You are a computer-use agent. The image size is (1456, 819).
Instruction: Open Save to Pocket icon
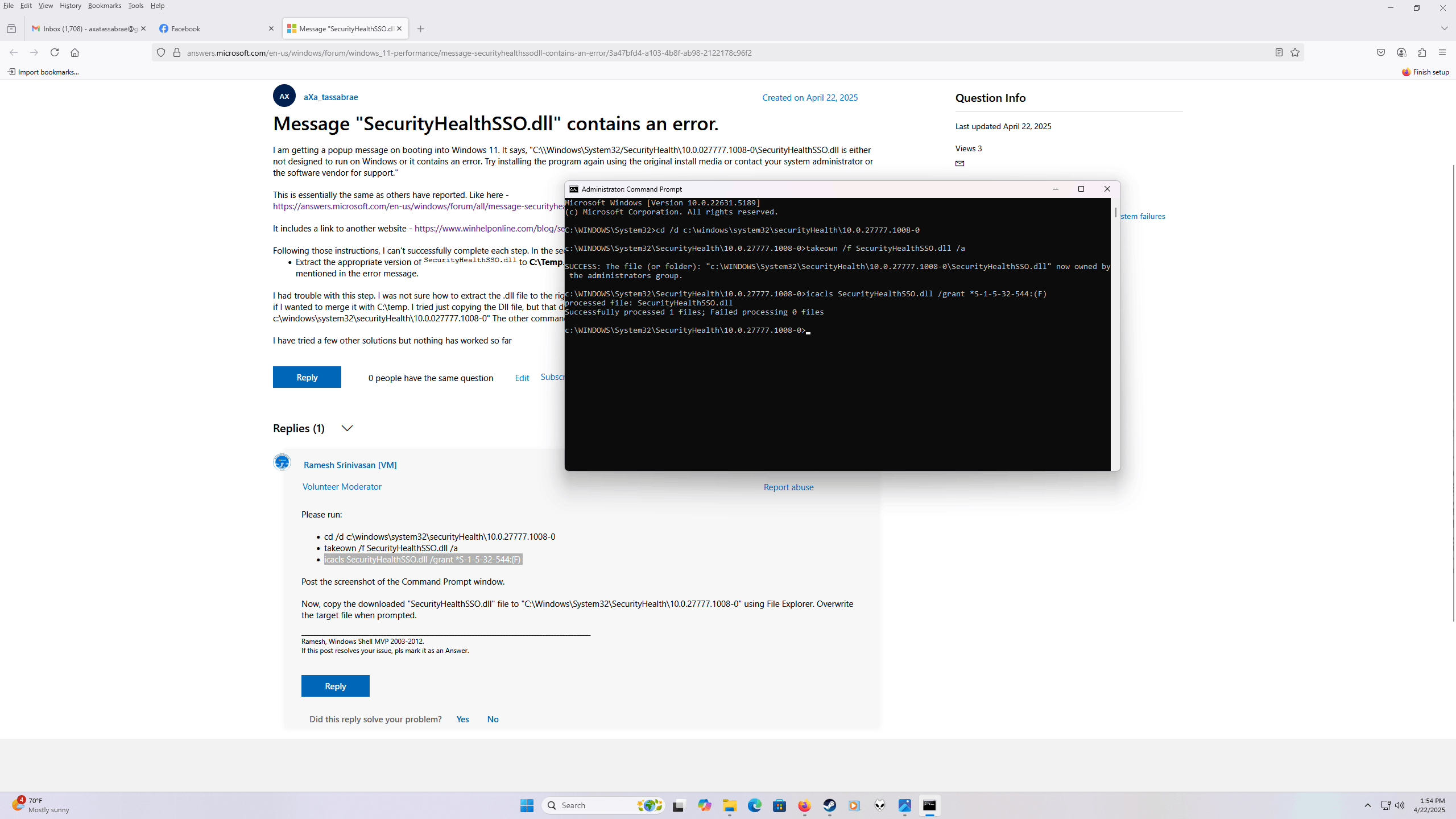[1381, 52]
